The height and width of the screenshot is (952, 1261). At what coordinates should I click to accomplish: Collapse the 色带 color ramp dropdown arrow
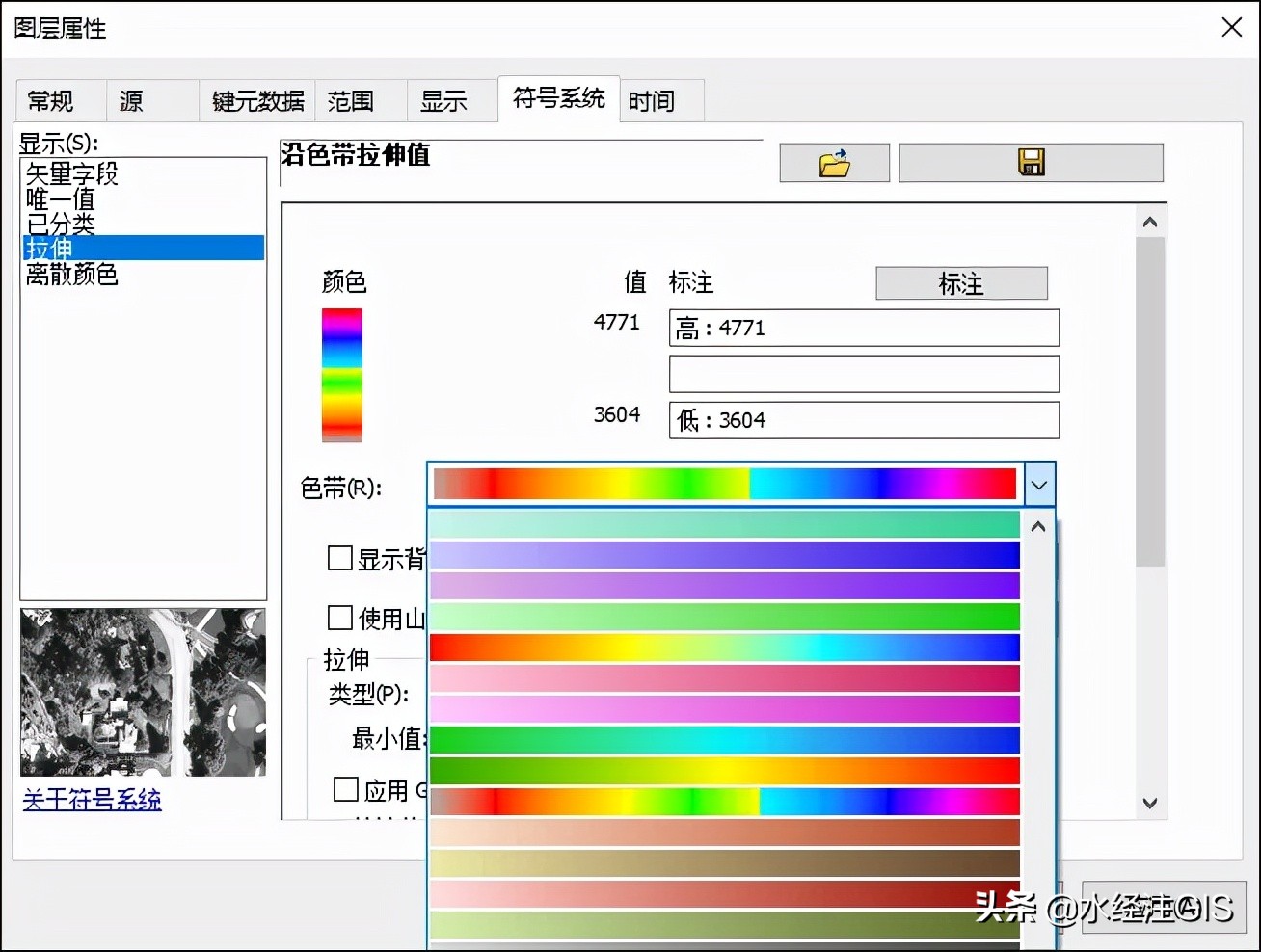1039,485
